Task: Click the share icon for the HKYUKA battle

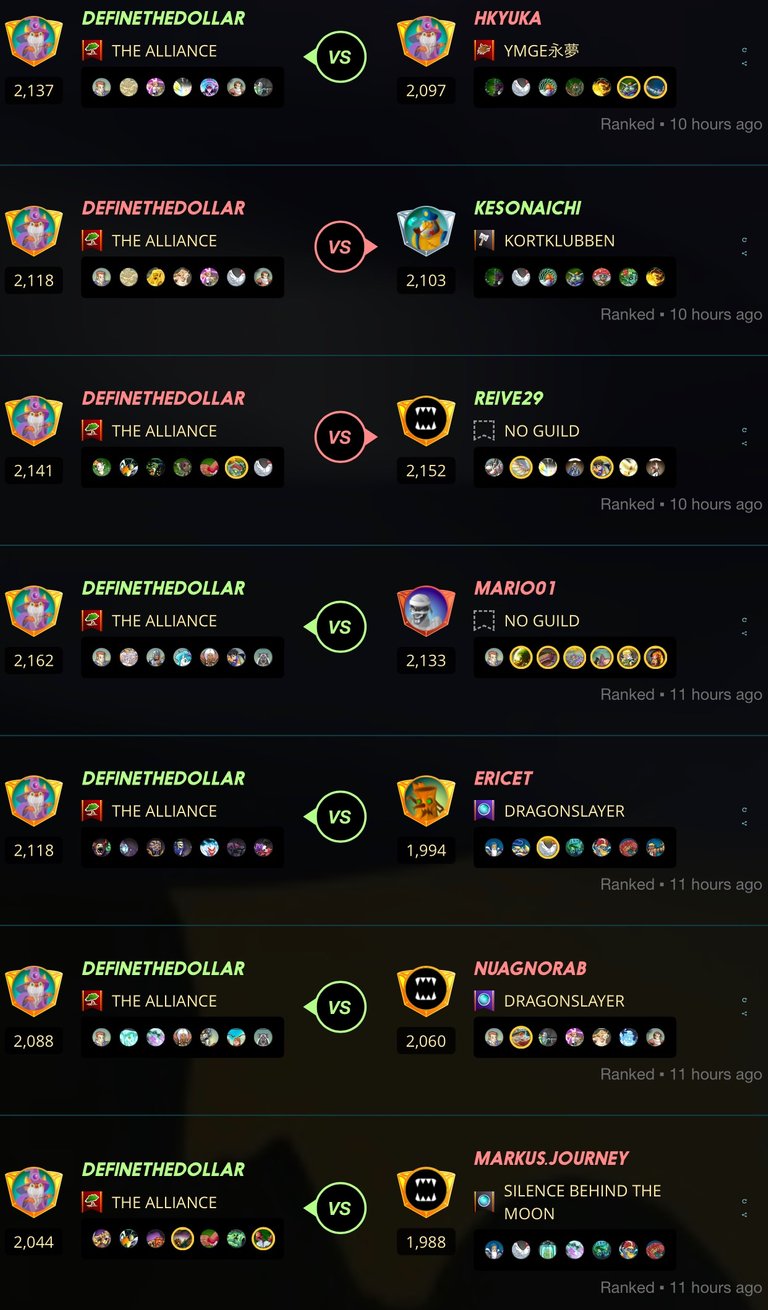Action: click(745, 63)
